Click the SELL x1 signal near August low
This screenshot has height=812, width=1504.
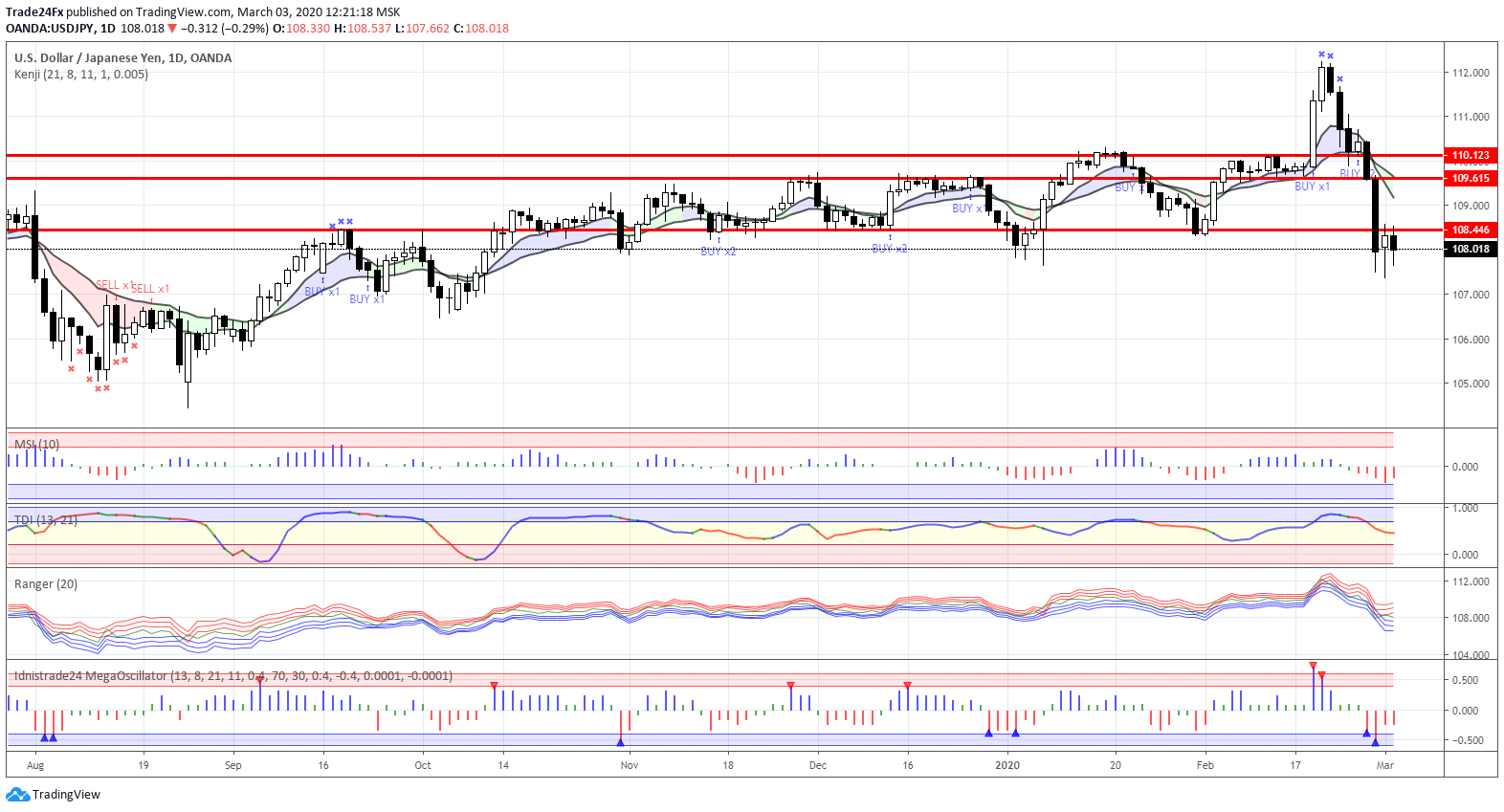pyautogui.click(x=115, y=285)
